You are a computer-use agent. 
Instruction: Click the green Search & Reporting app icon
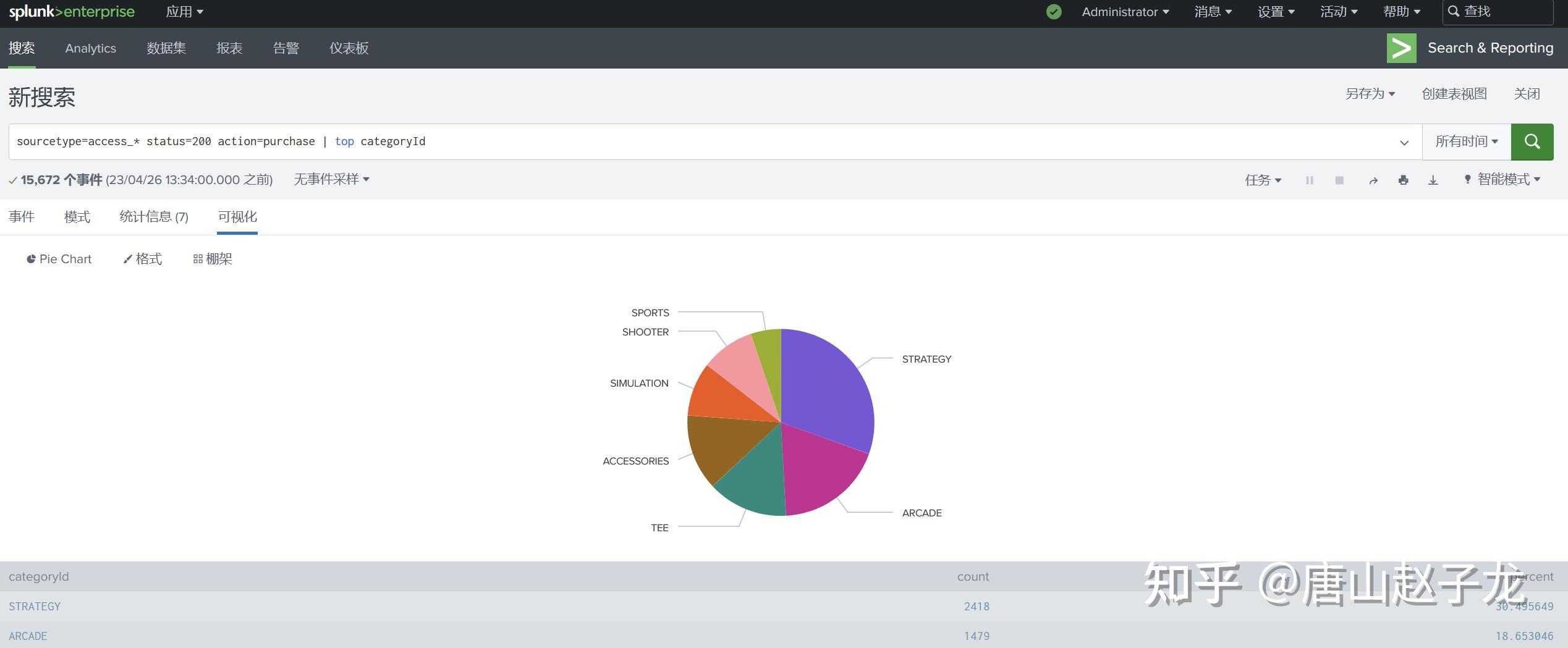(1401, 48)
